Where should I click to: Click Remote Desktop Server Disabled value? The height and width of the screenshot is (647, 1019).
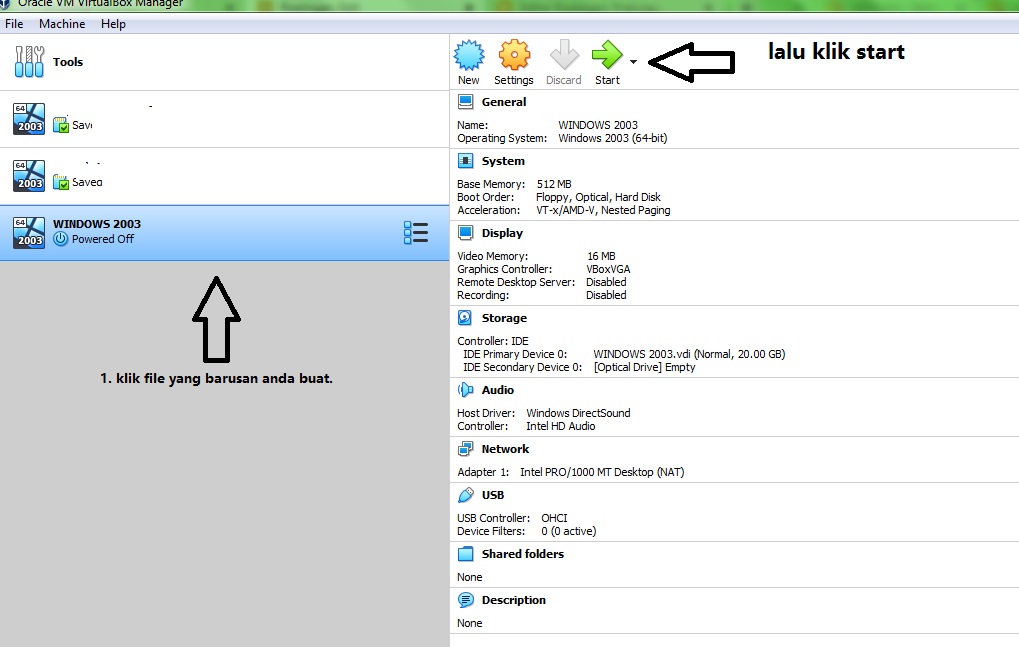606,283
